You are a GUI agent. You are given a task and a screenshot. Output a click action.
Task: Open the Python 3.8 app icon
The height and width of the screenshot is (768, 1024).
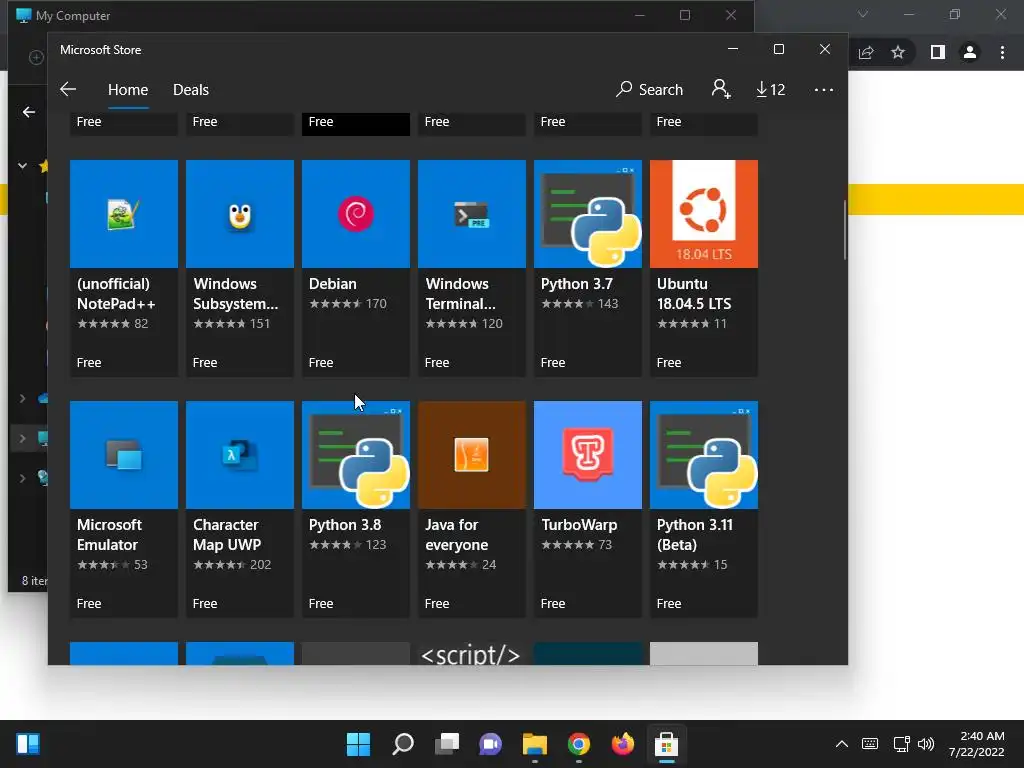click(x=356, y=455)
